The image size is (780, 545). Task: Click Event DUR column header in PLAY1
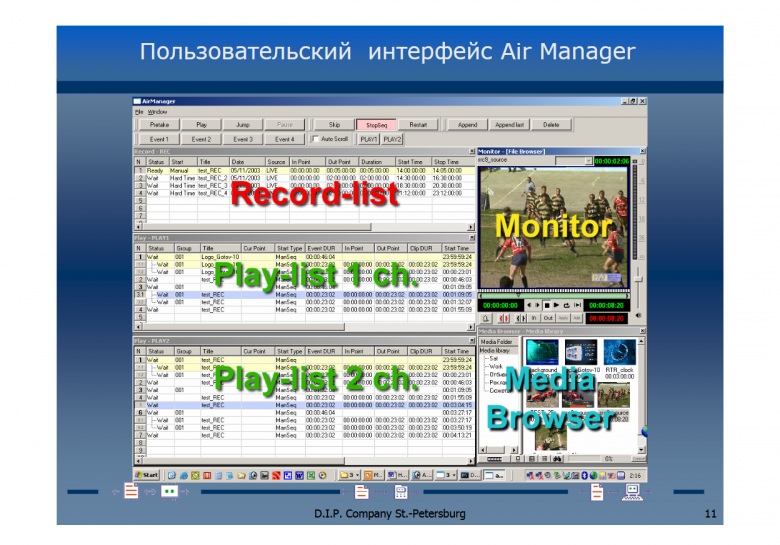(323, 248)
